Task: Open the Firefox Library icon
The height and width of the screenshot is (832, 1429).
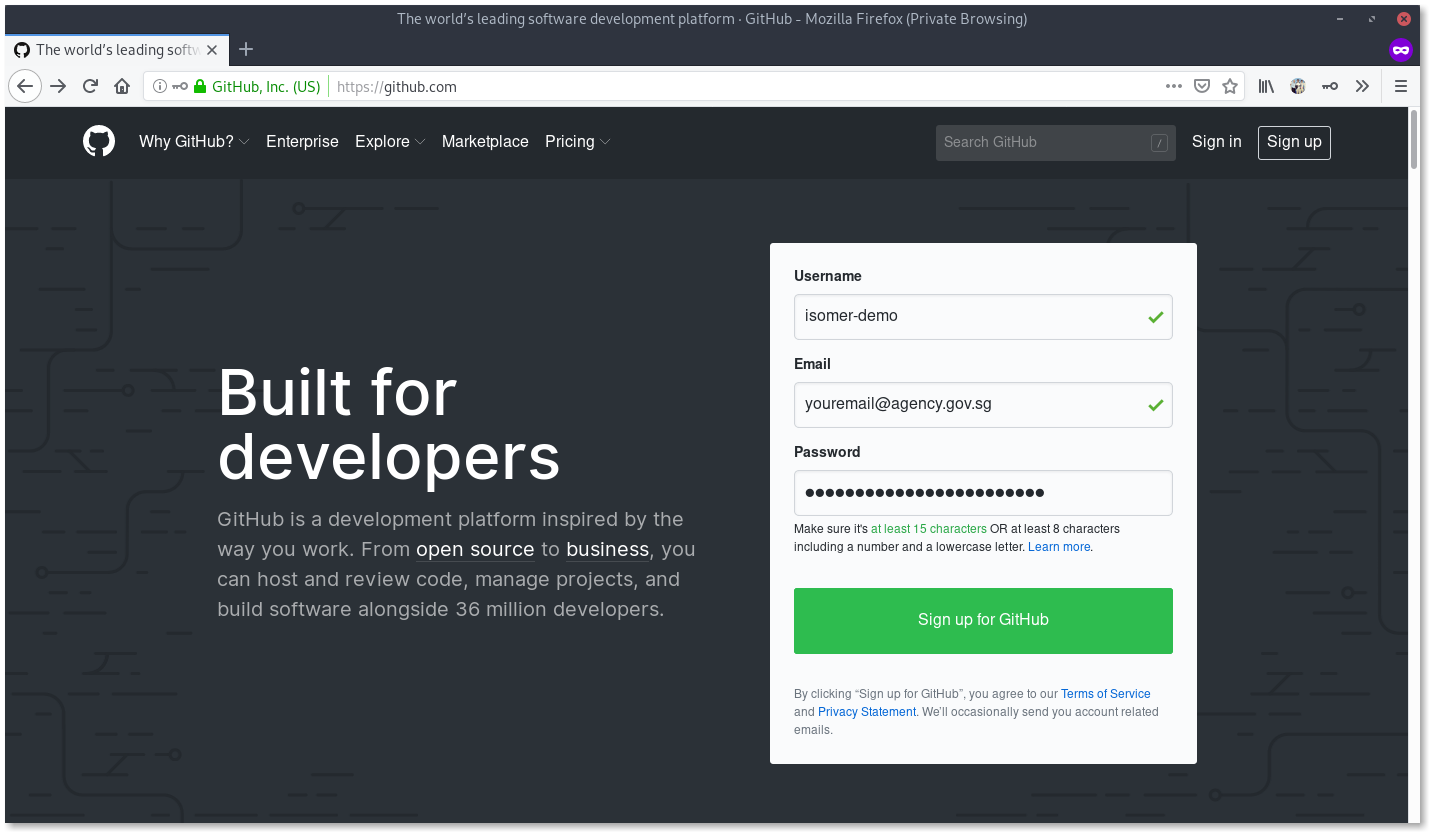Action: [1266, 86]
